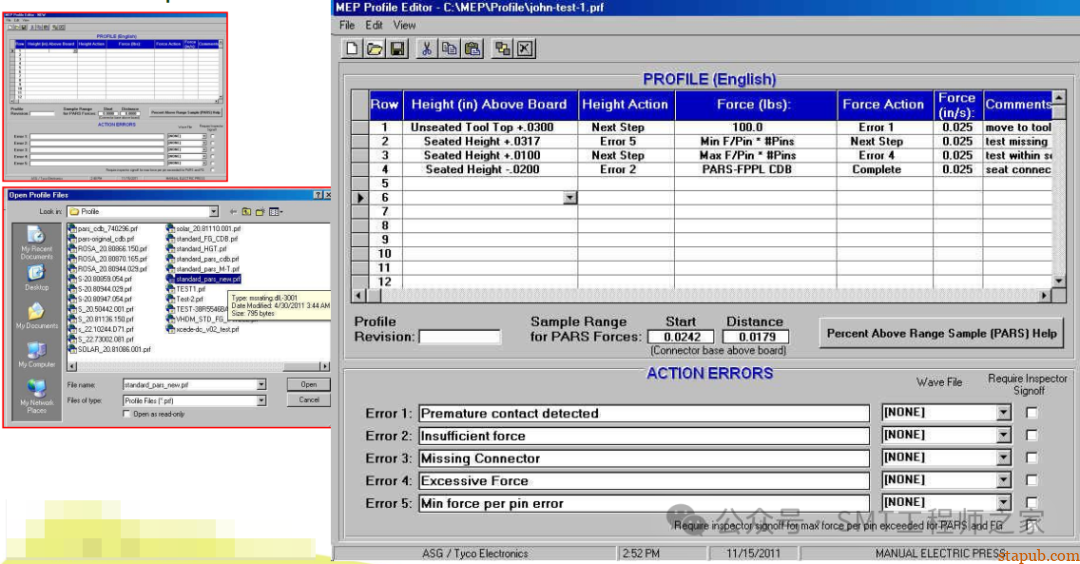This screenshot has height=564, width=1080.
Task: Click the Cut scissors toolbar icon
Action: click(427, 48)
